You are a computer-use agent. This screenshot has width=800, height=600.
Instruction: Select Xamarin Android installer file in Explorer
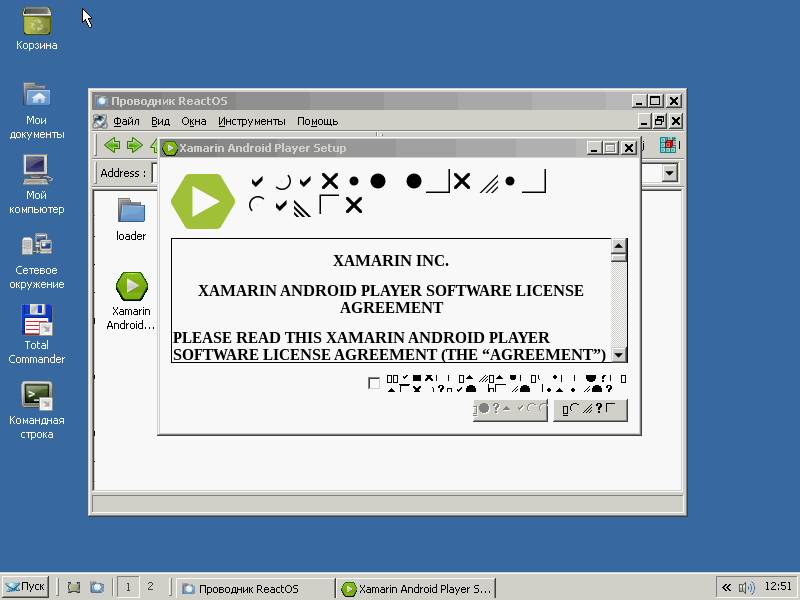pos(131,301)
